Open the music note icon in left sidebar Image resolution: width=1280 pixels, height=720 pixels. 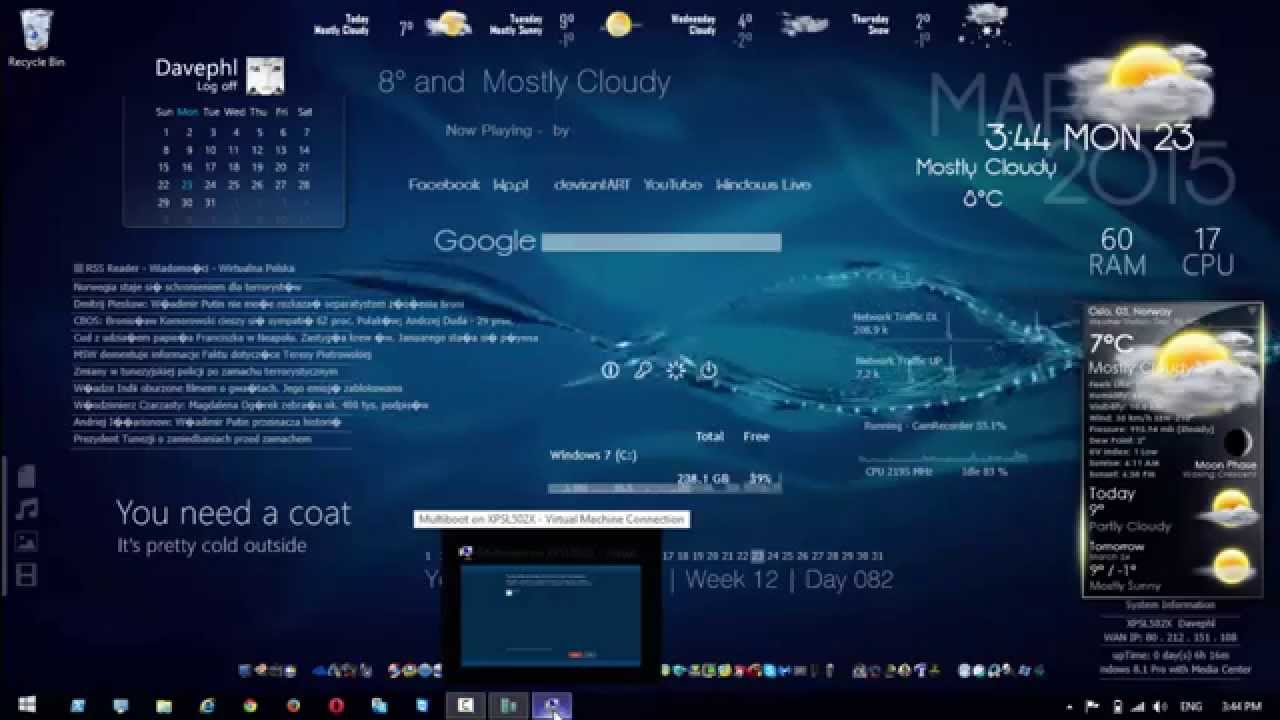tap(27, 509)
